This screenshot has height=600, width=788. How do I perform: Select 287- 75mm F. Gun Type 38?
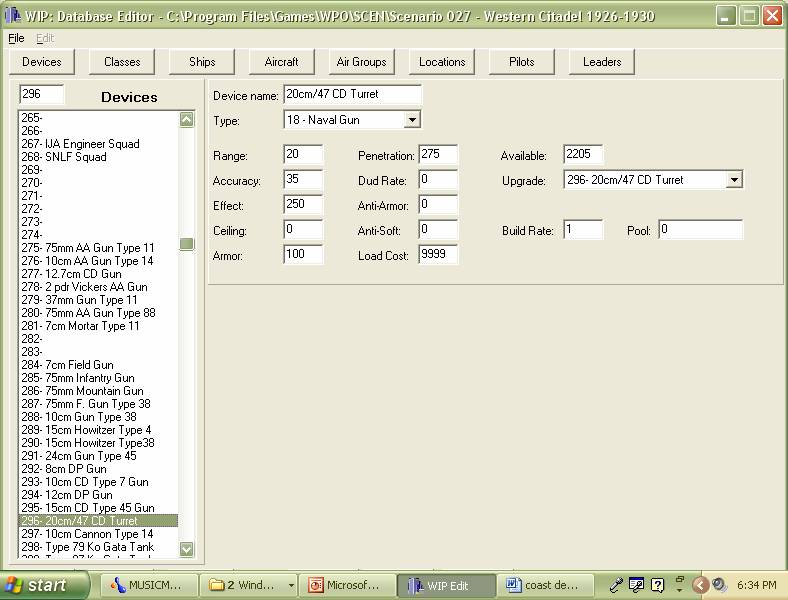coord(98,404)
